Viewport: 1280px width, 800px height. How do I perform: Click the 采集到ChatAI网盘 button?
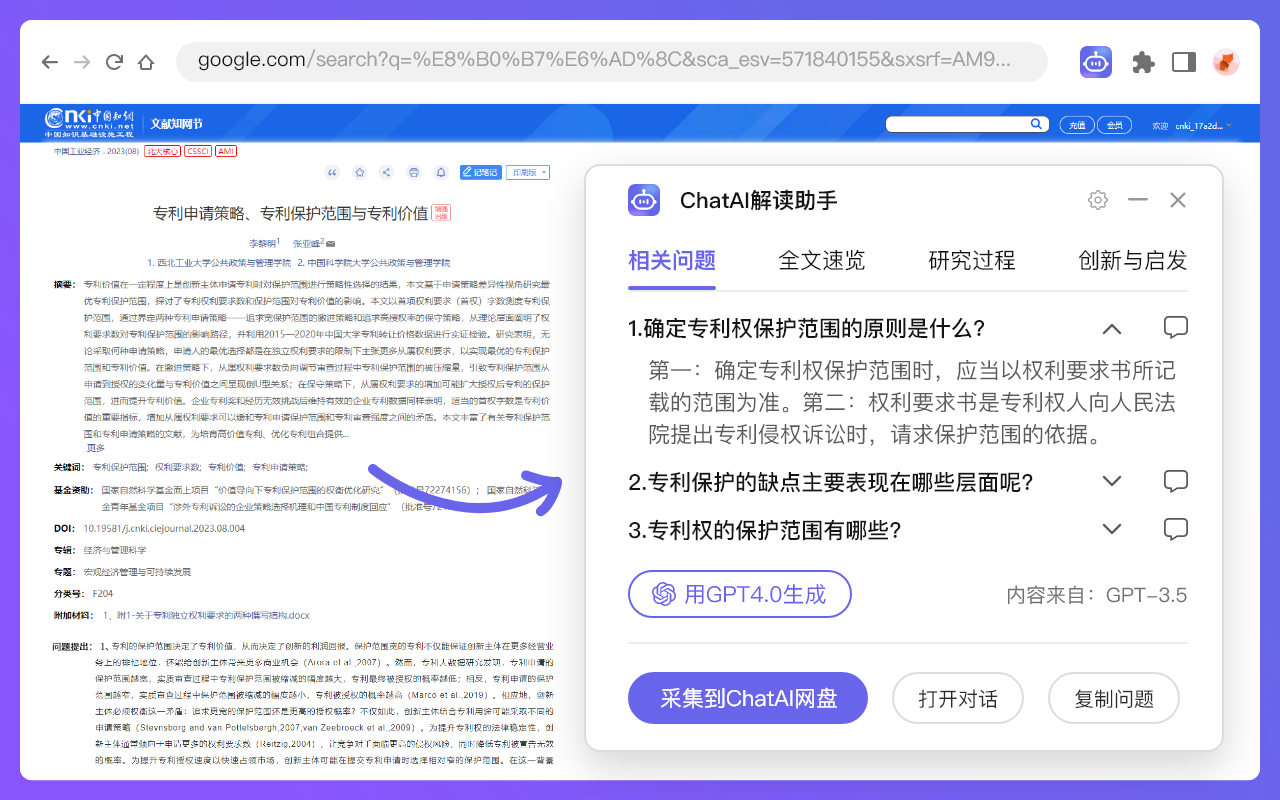[748, 698]
